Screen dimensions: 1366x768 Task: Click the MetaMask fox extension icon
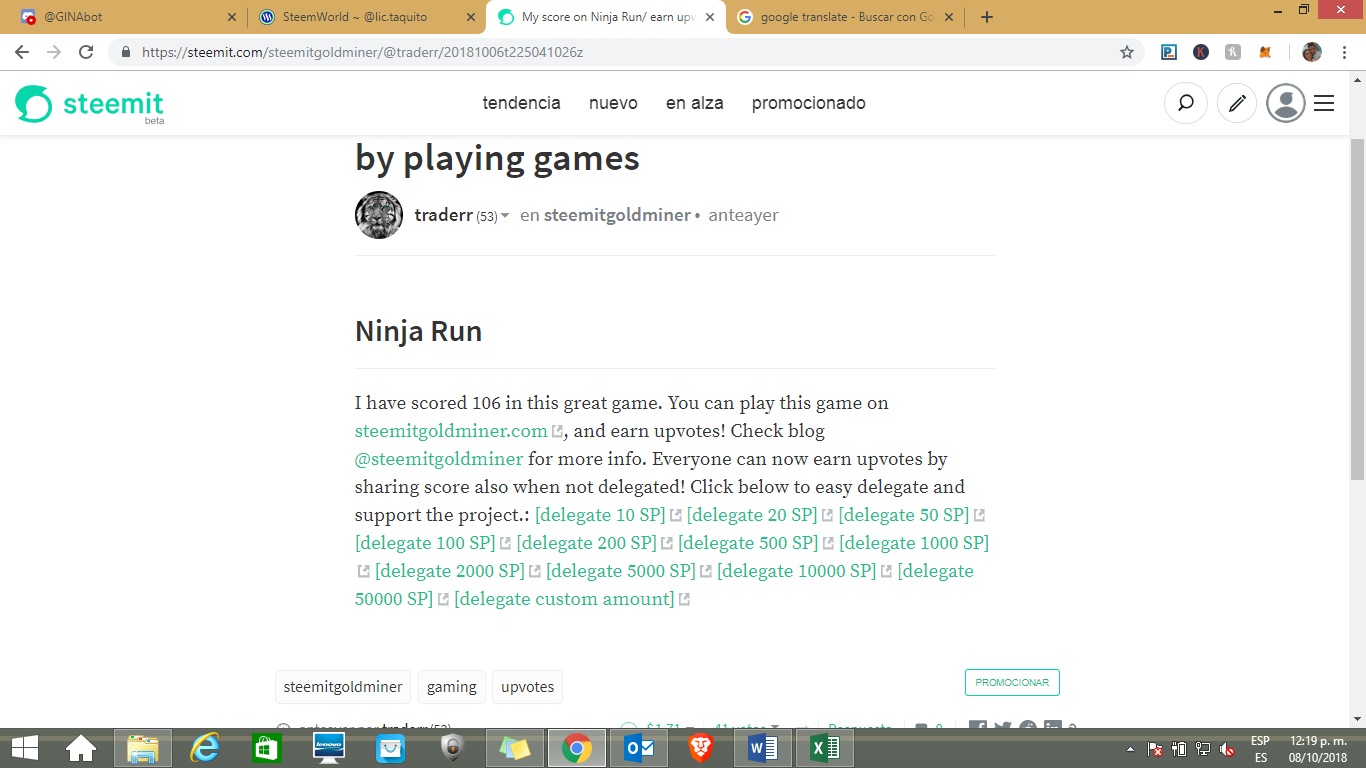(x=1265, y=52)
